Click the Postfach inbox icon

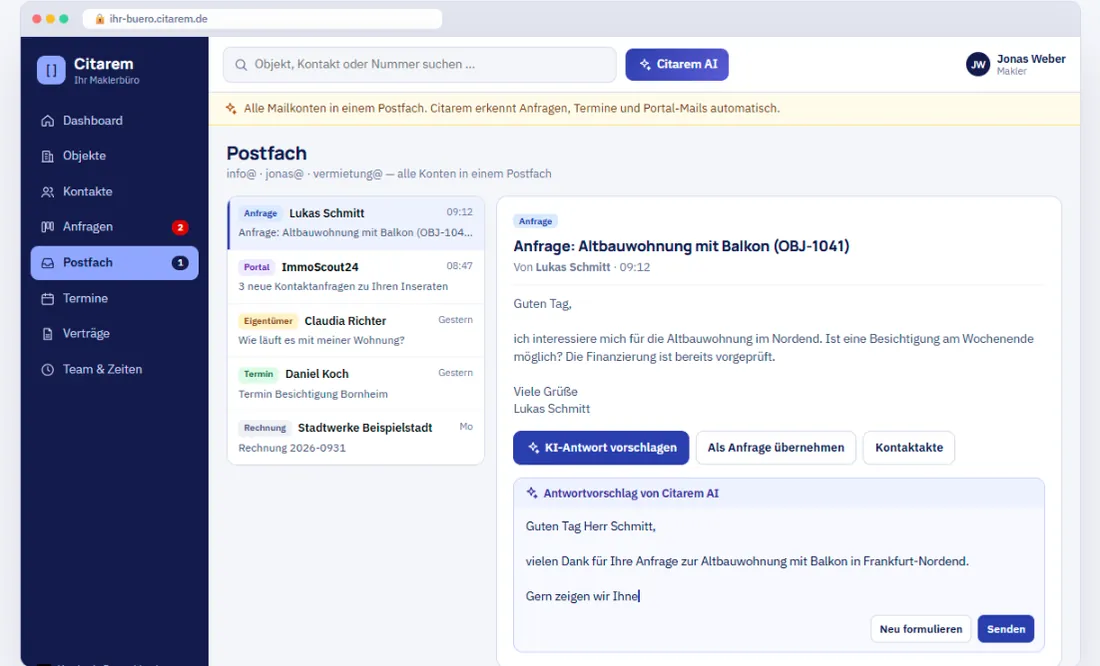click(47, 262)
